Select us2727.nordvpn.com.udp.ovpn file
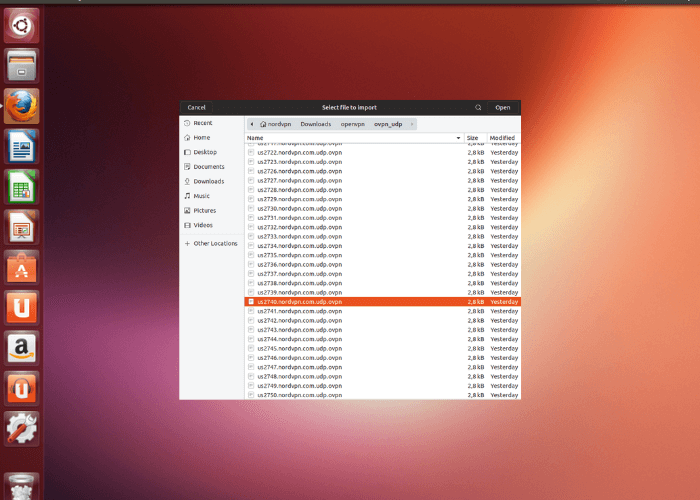The image size is (700, 500). [x=383, y=180]
